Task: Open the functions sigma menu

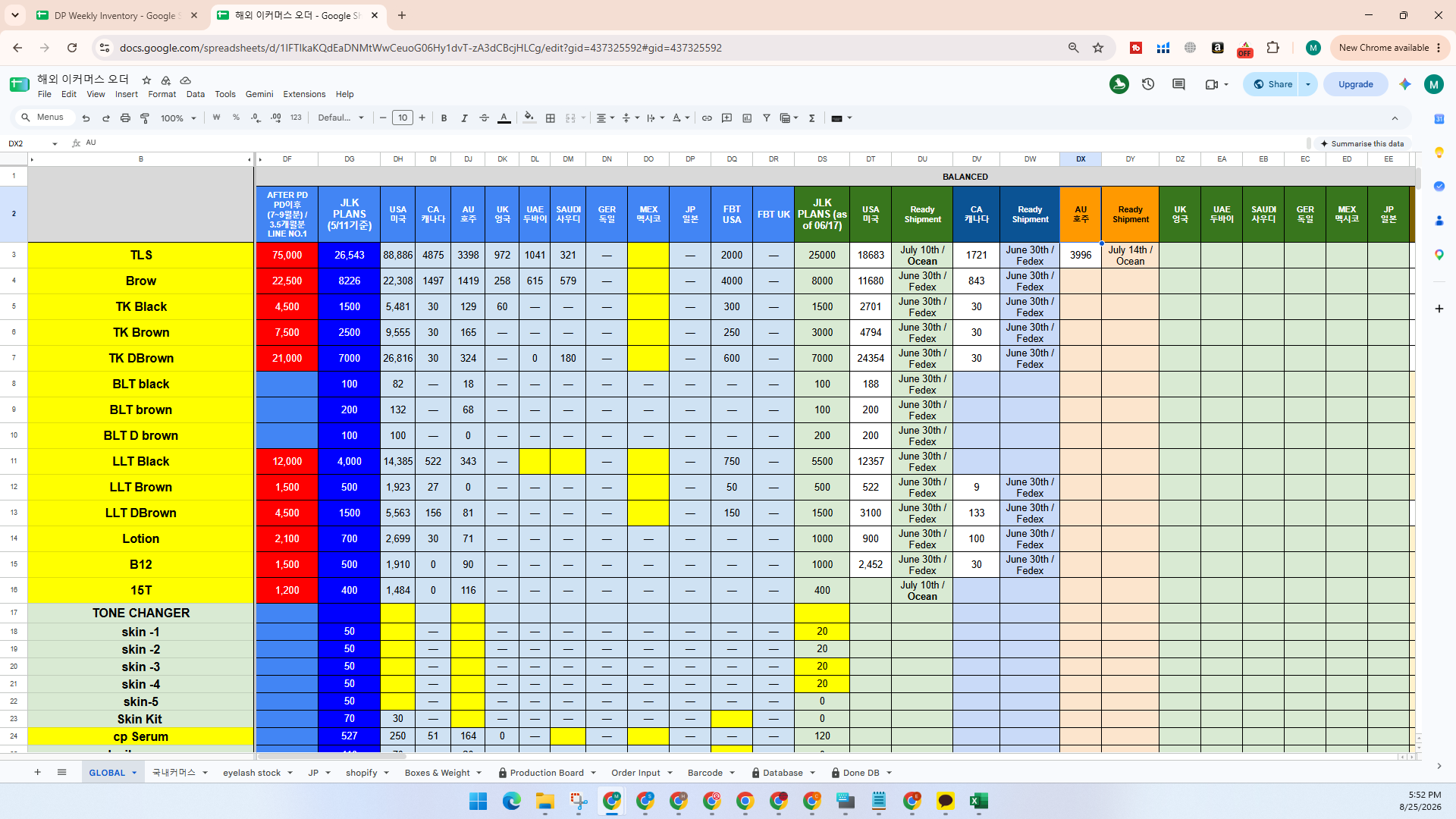Action: coord(811,118)
